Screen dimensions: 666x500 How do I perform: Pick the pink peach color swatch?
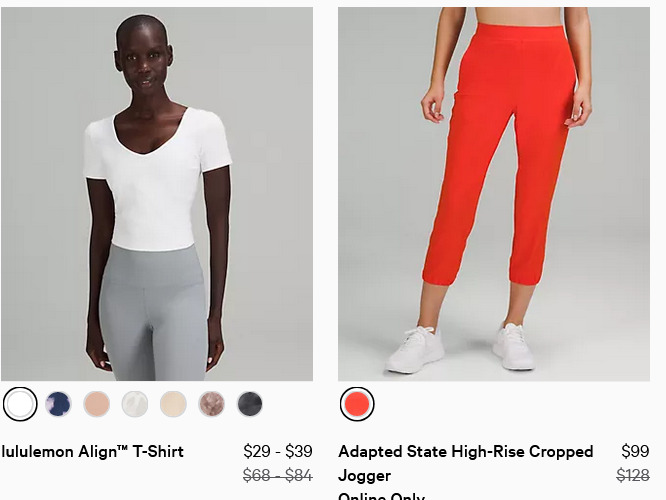coord(97,404)
